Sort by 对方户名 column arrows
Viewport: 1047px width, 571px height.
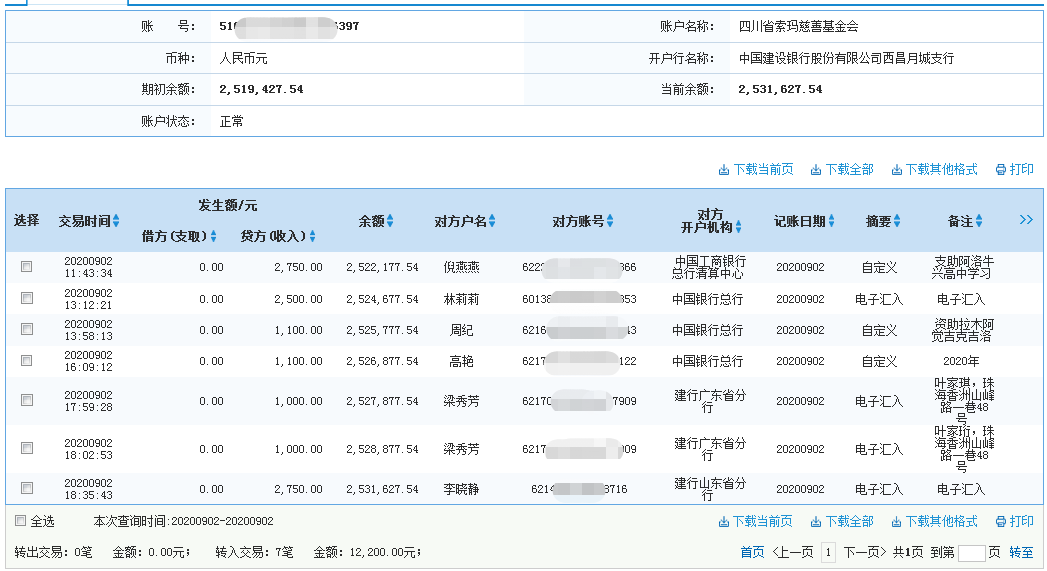492,220
